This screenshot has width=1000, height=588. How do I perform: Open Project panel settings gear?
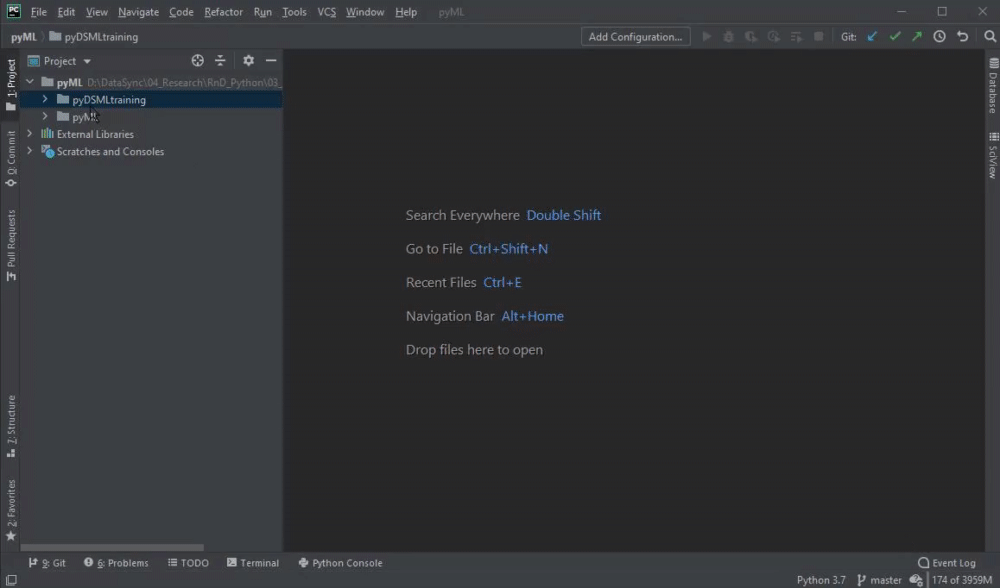coord(249,61)
